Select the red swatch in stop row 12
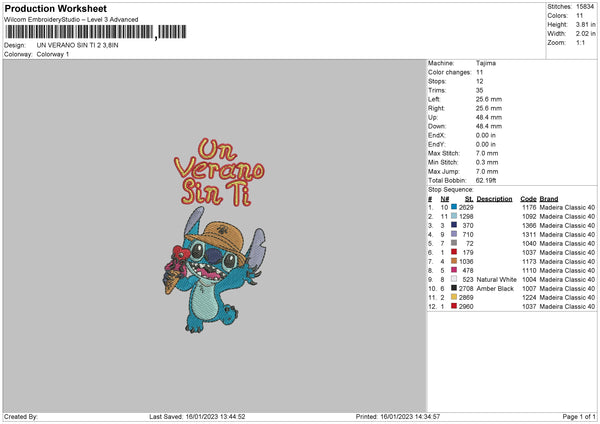The image size is (600, 424). (x=454, y=306)
